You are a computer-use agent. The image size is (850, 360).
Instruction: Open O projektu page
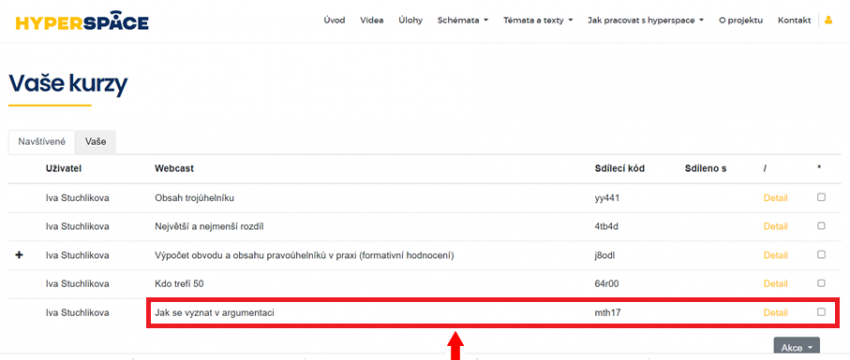[740, 21]
